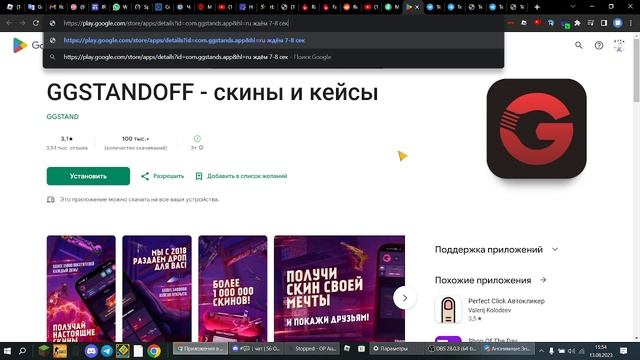Open new tab with plus button
This screenshot has height=360, width=640.
pyautogui.click(x=537, y=7)
